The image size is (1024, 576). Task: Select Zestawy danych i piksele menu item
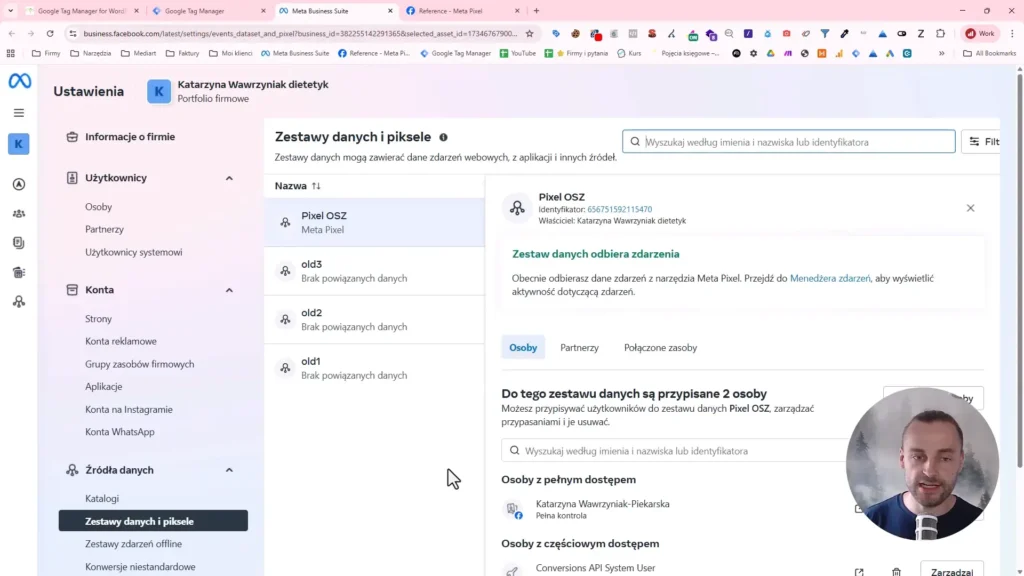coord(153,520)
